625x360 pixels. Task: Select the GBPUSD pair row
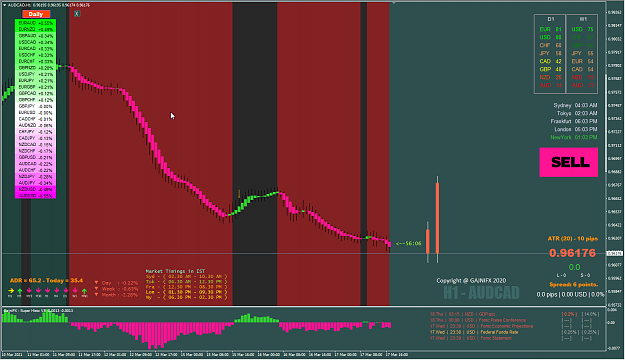(x=35, y=157)
